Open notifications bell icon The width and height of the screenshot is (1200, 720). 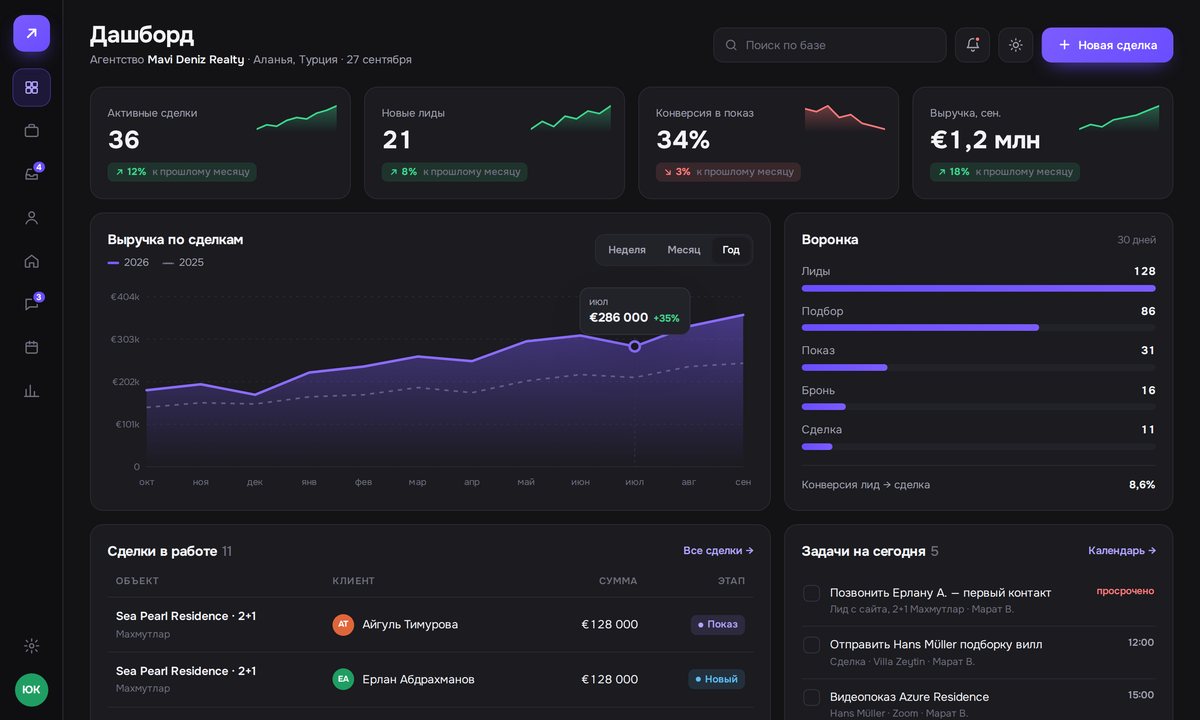(x=972, y=45)
